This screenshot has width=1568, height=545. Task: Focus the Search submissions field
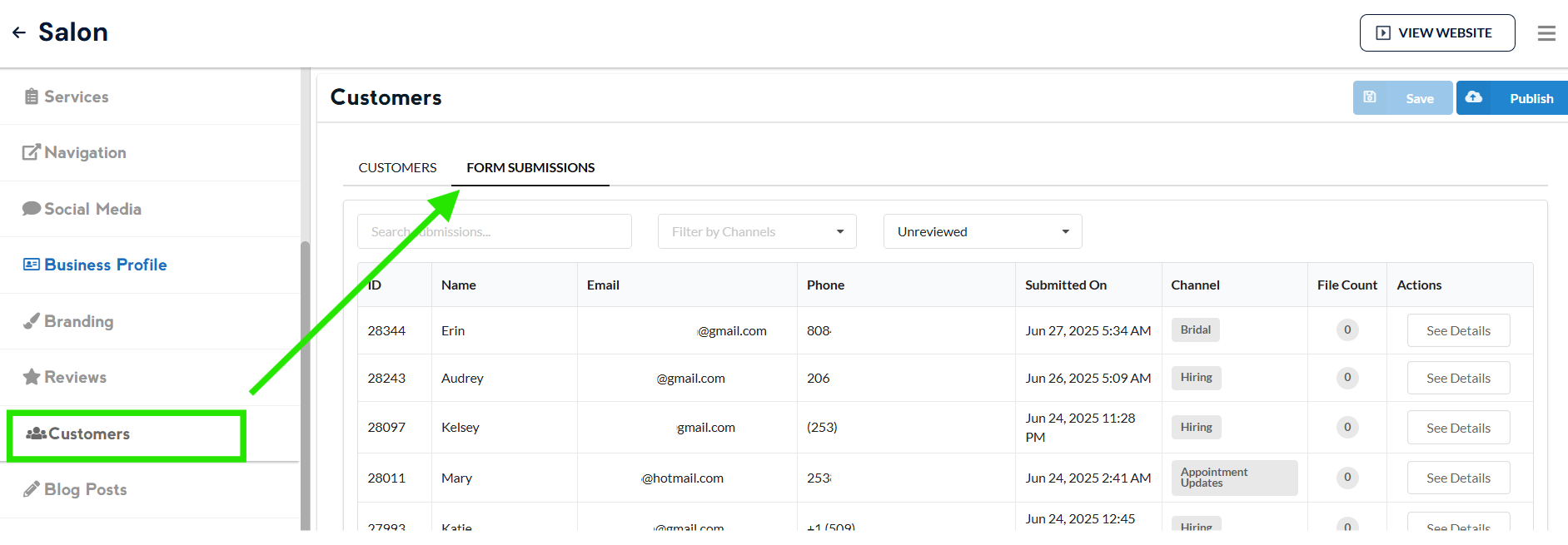[x=494, y=231]
